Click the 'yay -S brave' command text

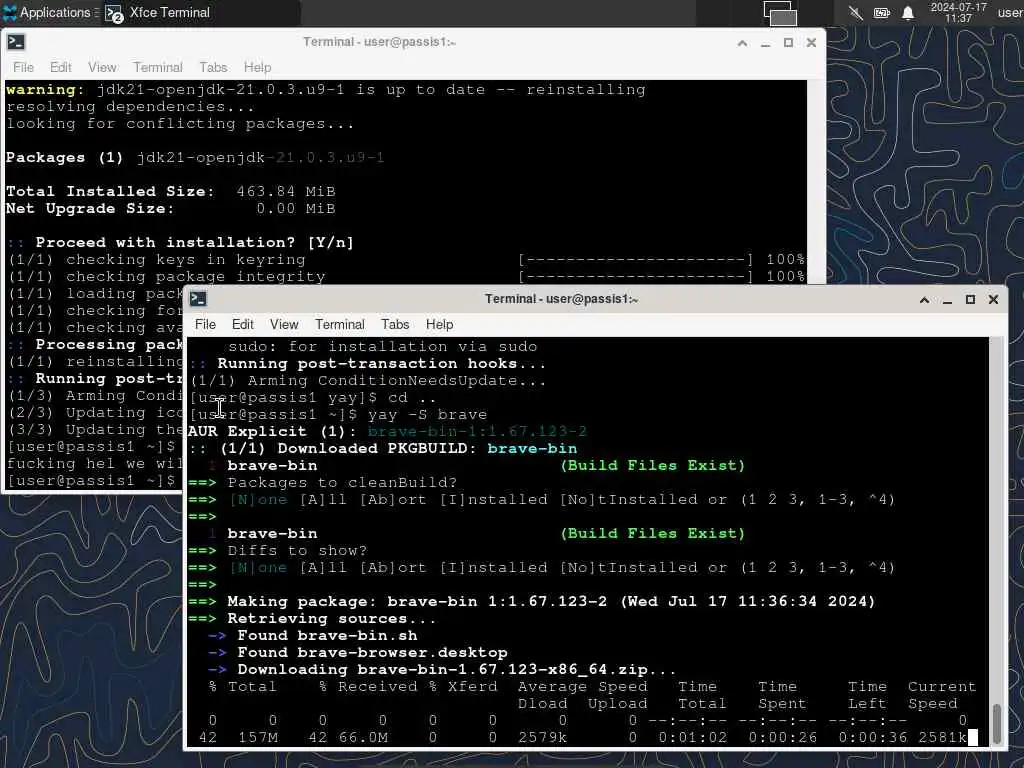[428, 415]
